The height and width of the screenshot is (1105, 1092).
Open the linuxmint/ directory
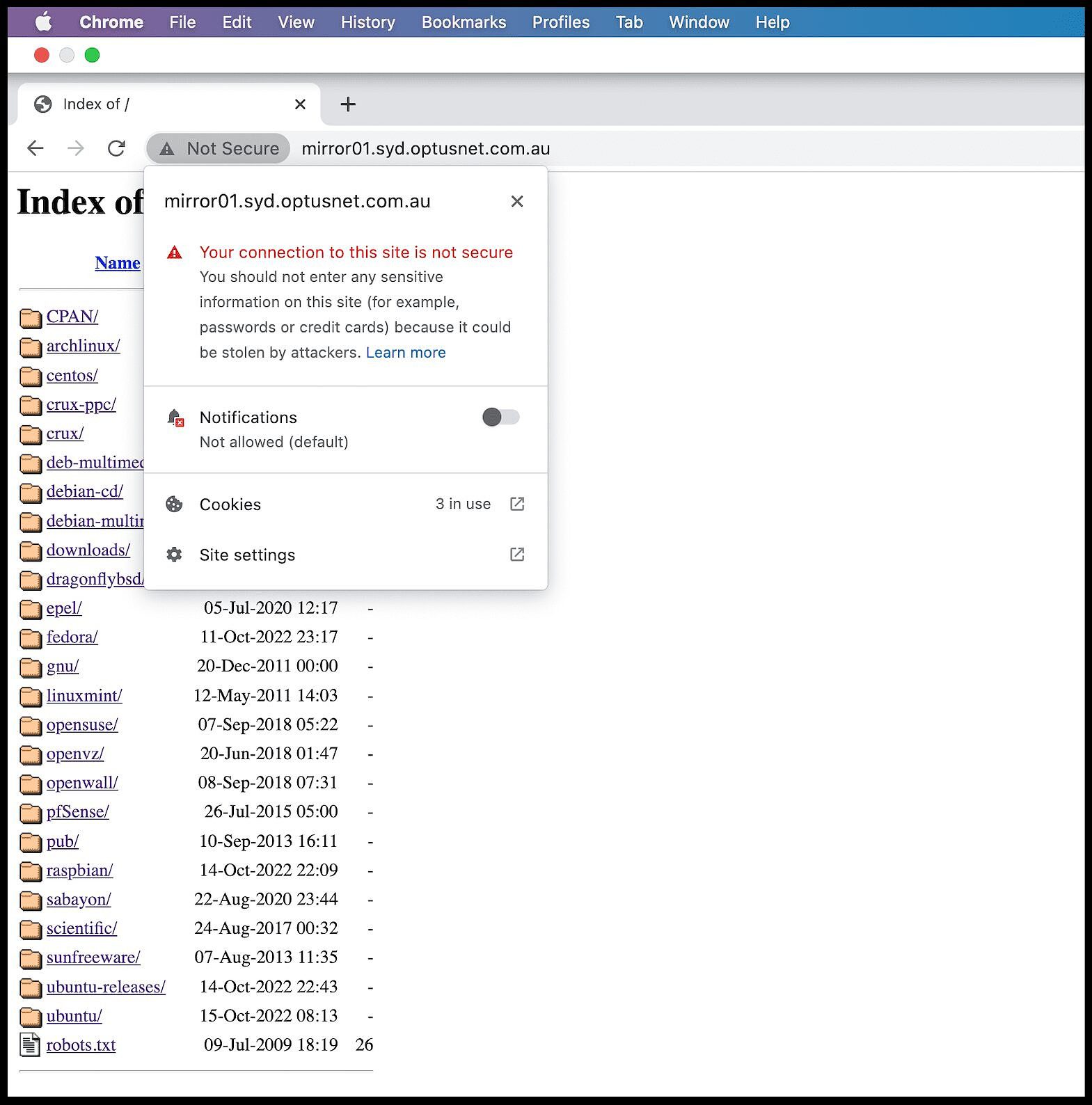click(84, 696)
